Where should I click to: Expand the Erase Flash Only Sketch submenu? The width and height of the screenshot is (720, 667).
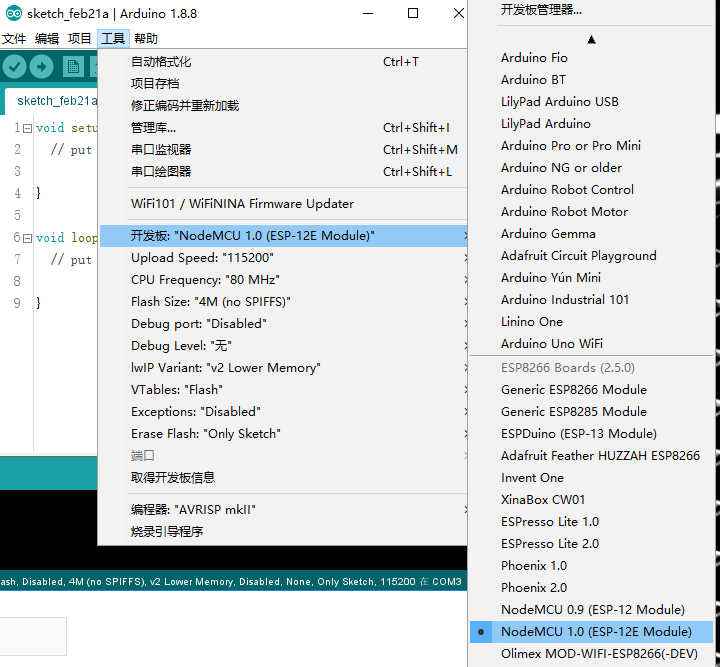pyautogui.click(x=283, y=434)
